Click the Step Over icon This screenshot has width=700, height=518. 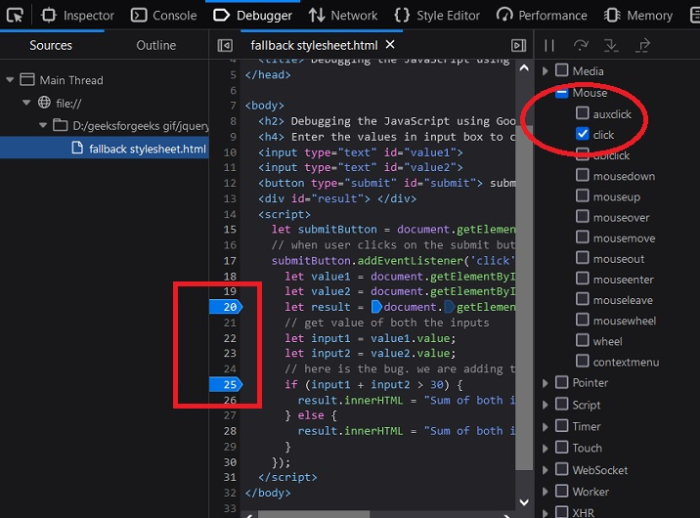click(580, 46)
